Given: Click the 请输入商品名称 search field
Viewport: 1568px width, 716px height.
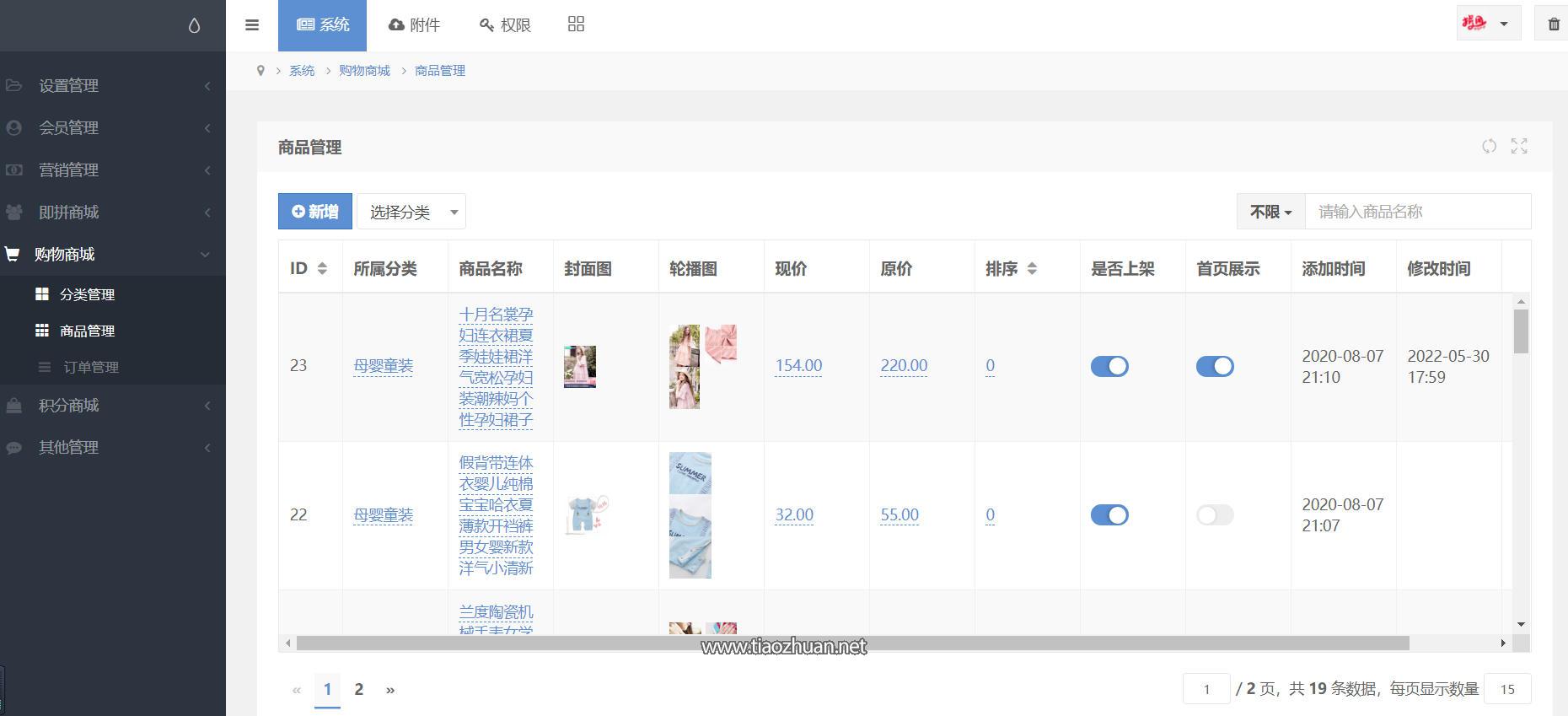Looking at the screenshot, I should (x=1417, y=212).
